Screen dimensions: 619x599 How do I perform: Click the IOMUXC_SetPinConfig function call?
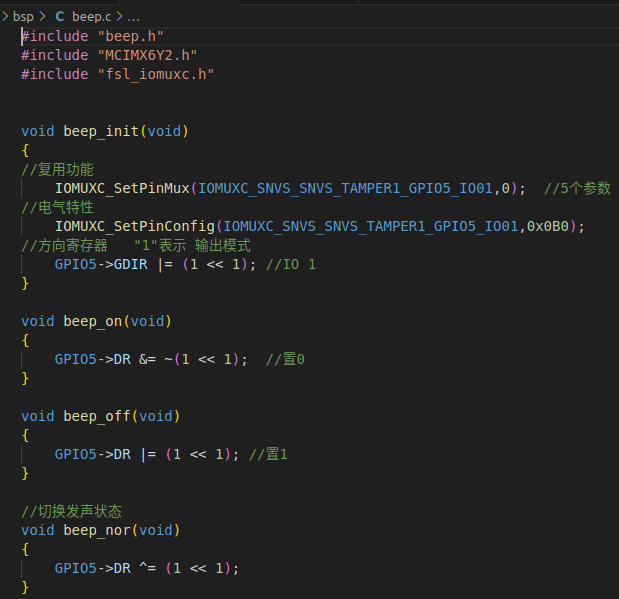pos(135,226)
